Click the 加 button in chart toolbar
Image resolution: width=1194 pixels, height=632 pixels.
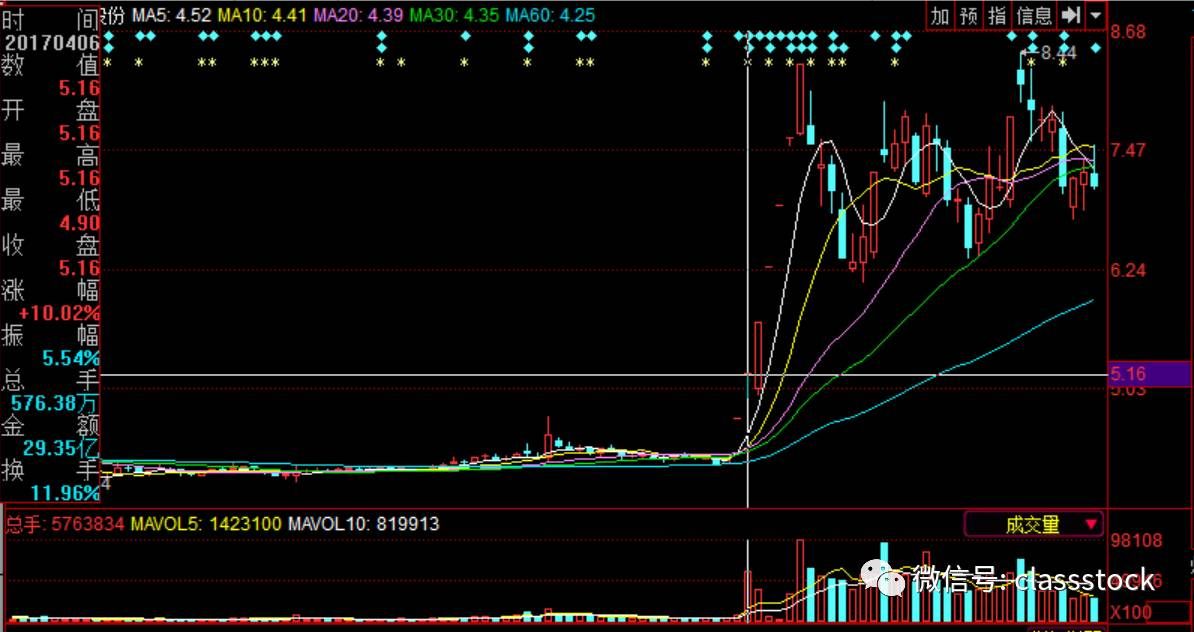[940, 15]
